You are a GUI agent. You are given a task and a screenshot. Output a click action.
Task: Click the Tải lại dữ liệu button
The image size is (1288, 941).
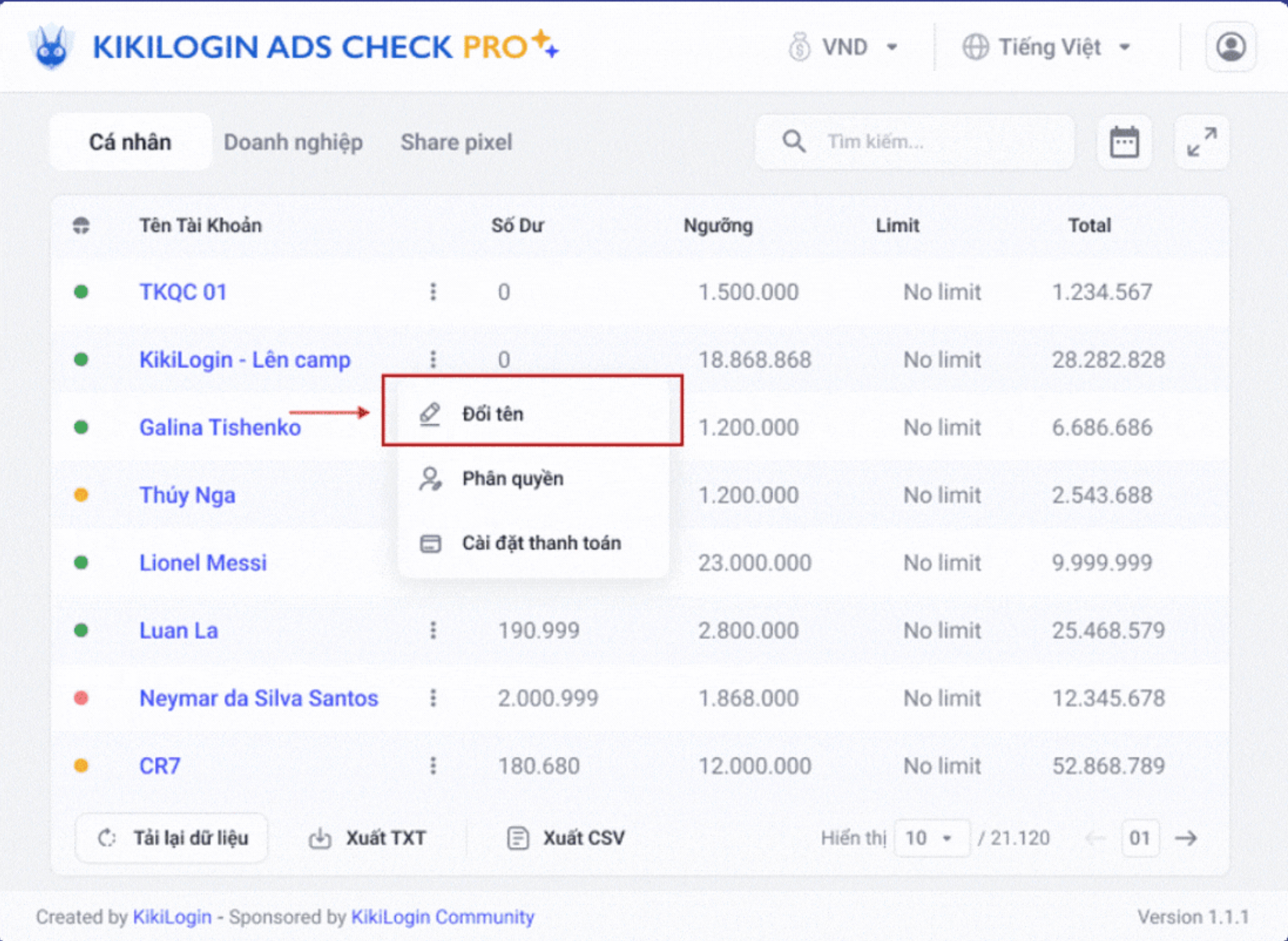[x=172, y=839]
